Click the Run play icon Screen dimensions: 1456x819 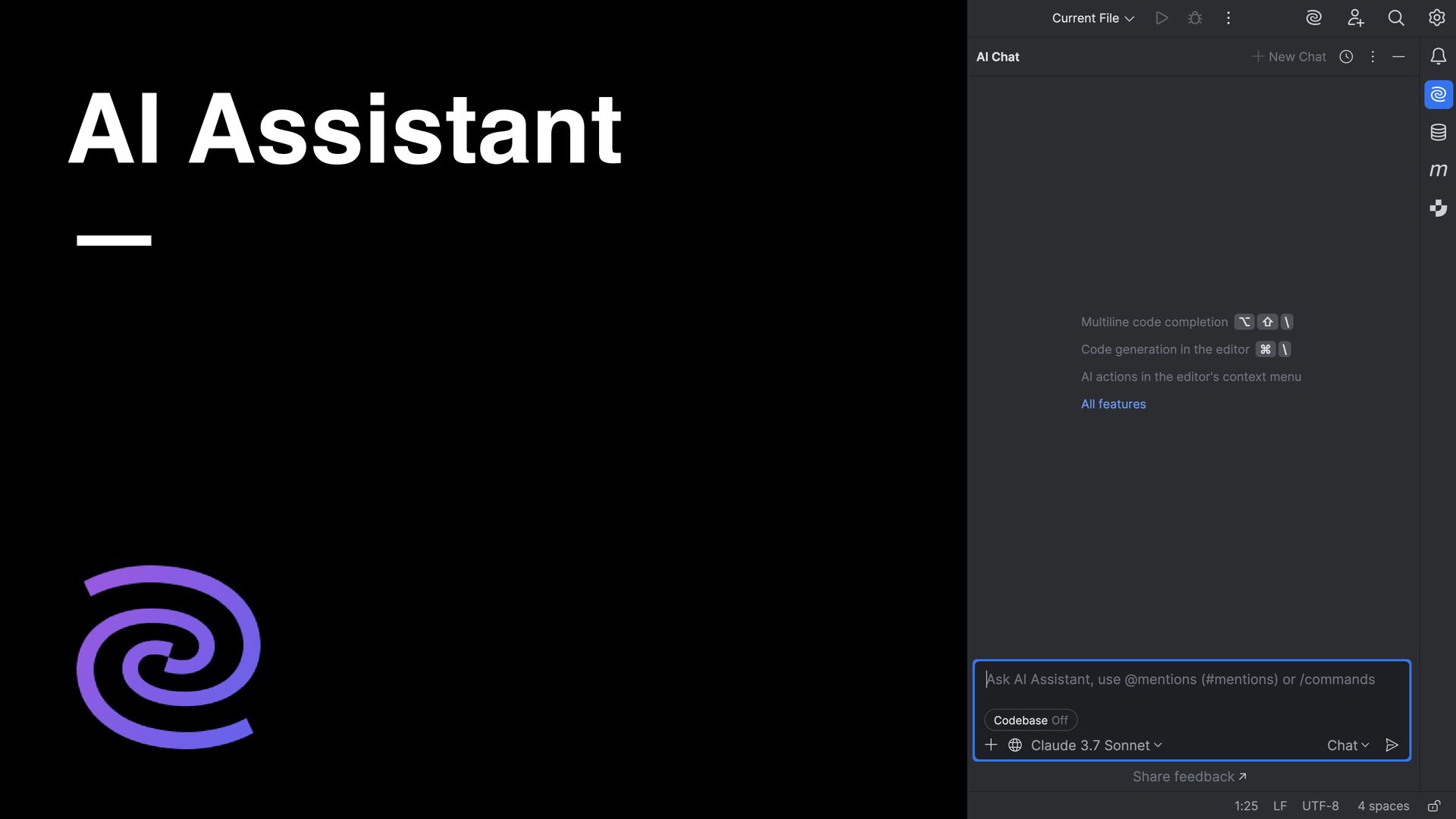(1161, 17)
